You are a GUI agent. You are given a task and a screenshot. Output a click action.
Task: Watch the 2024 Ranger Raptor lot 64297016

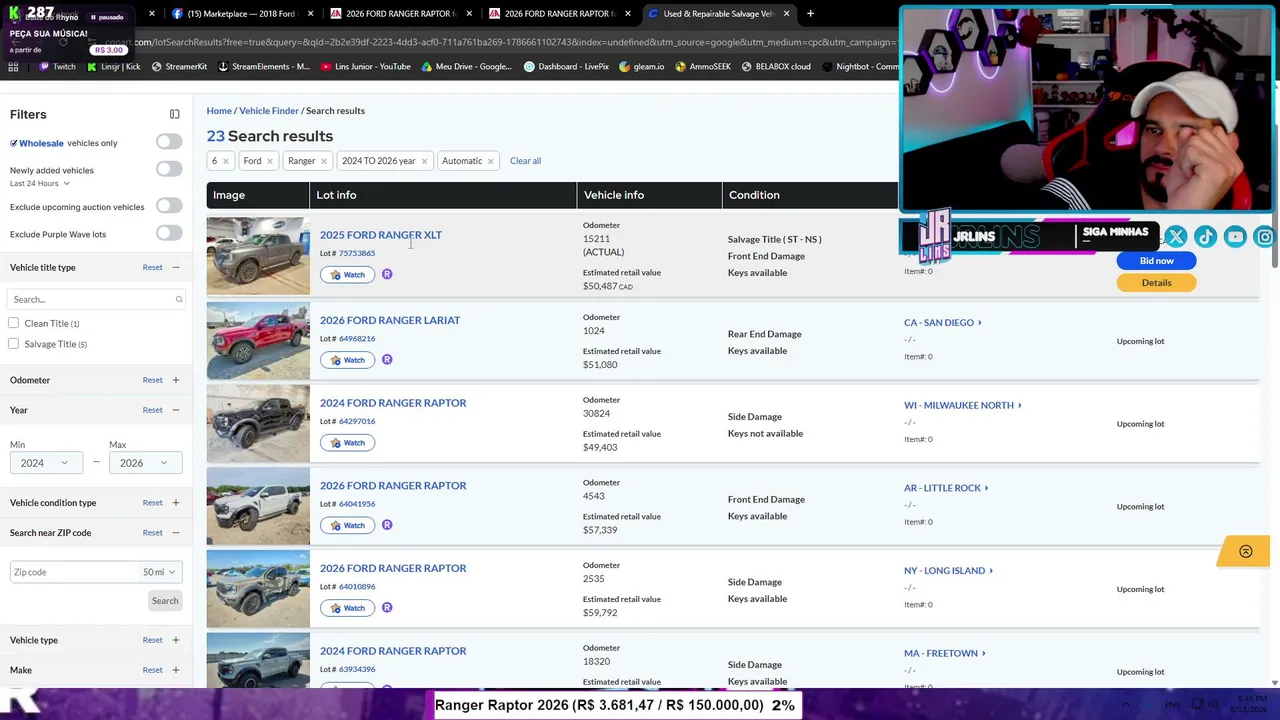coord(347,443)
